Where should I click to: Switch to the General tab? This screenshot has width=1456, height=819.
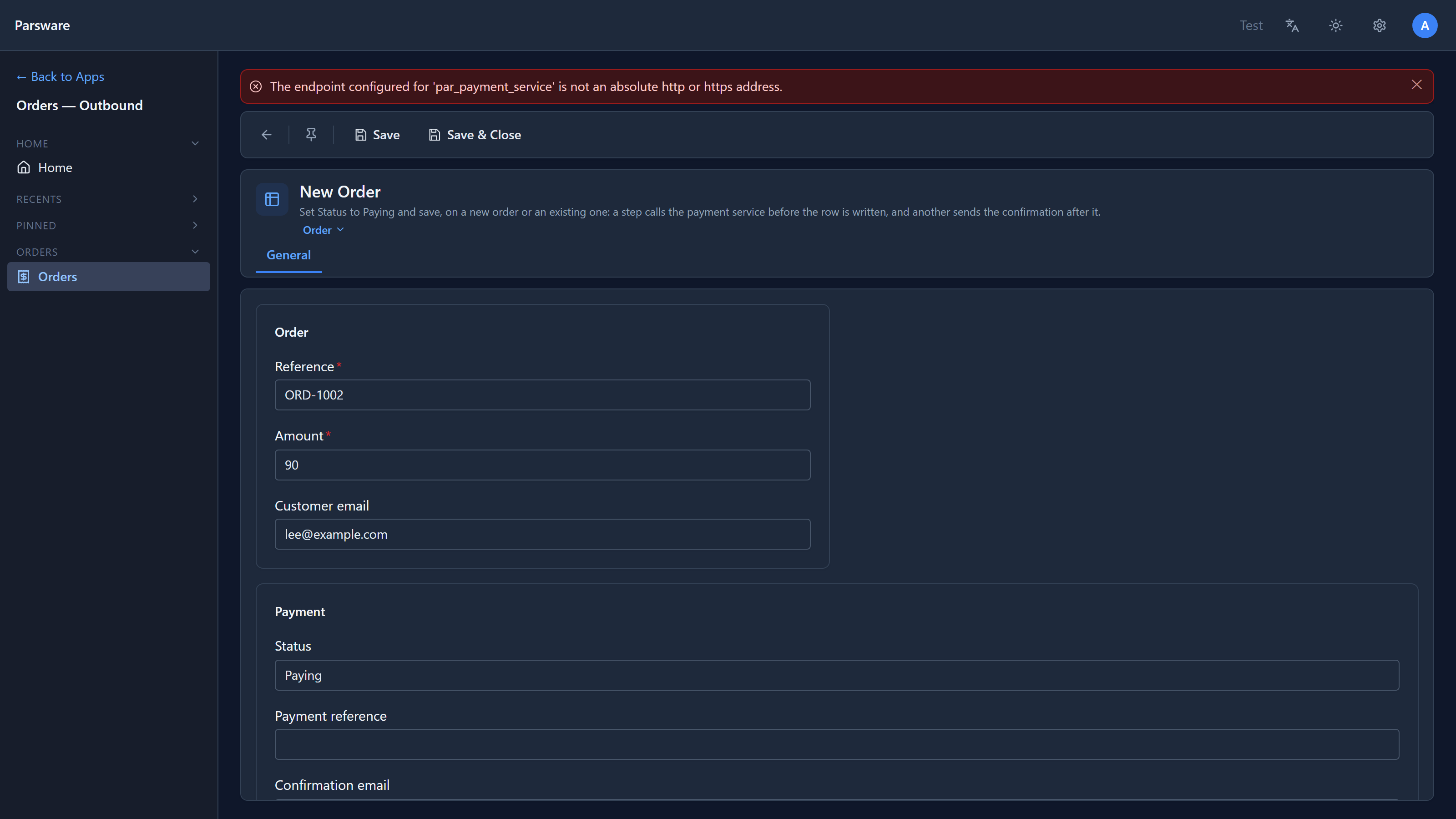coord(289,255)
